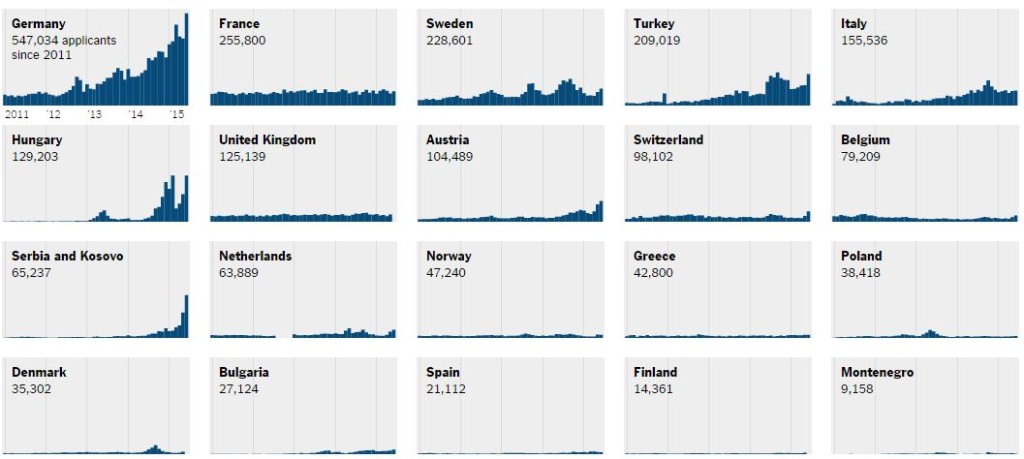Select the Turkey chart panel
This screenshot has height=459, width=1024.
click(x=718, y=57)
